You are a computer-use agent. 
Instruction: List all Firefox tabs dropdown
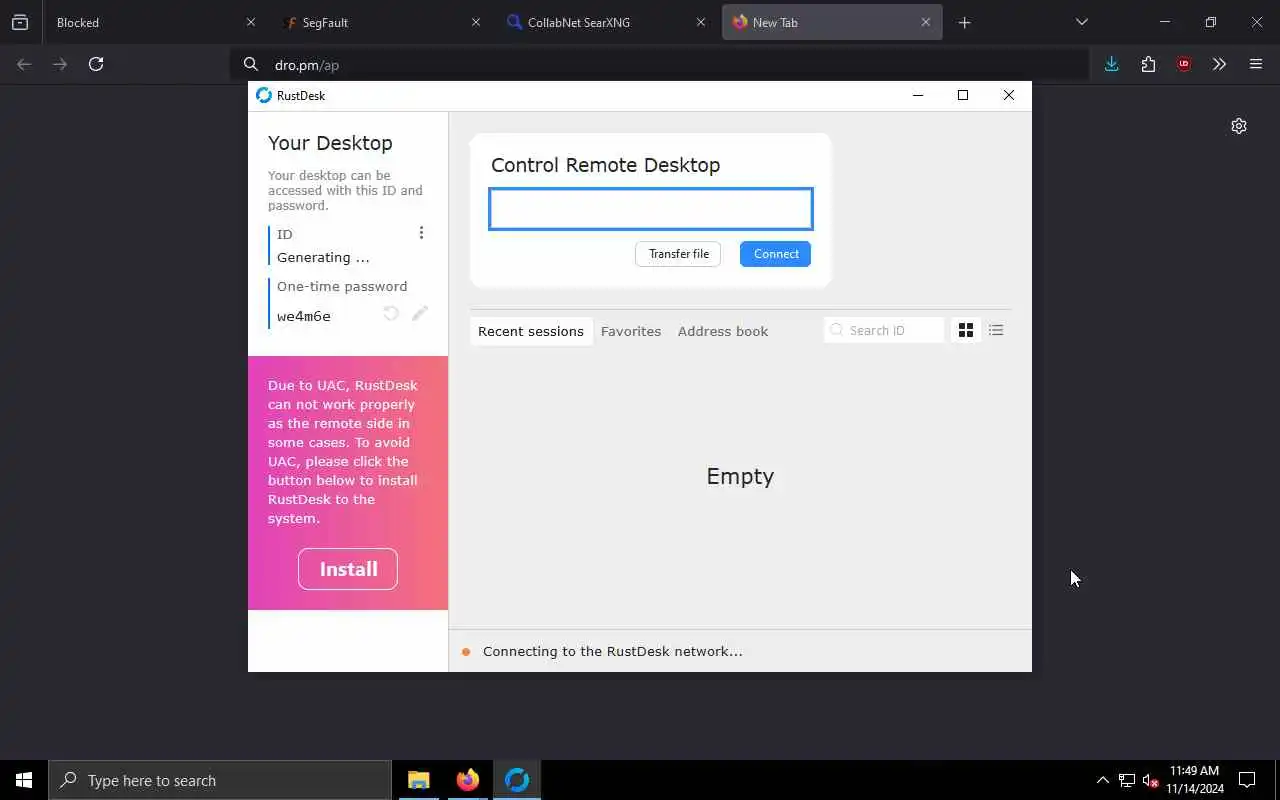click(x=1081, y=22)
